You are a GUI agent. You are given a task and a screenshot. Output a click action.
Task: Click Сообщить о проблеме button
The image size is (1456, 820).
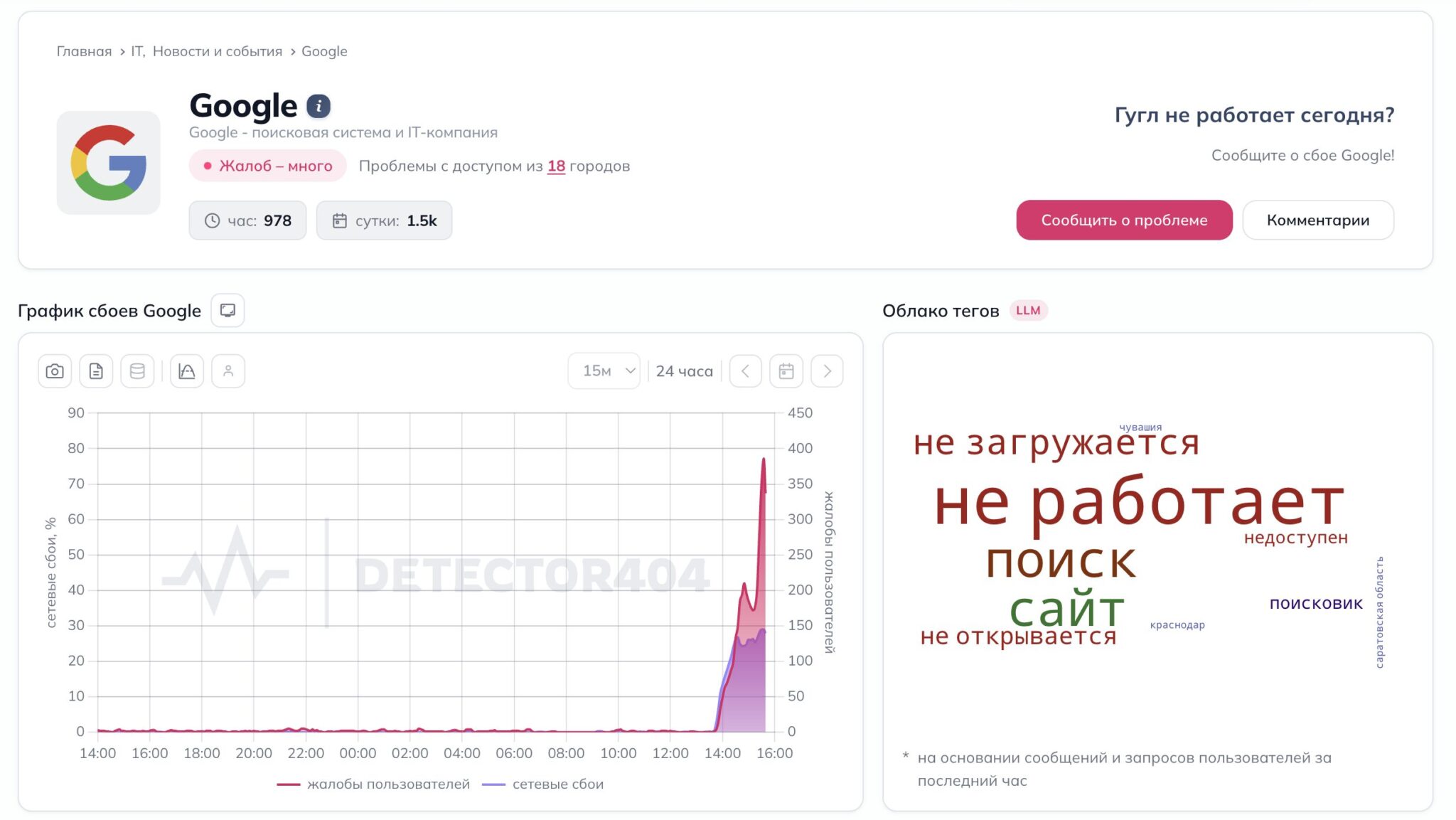pos(1124,220)
